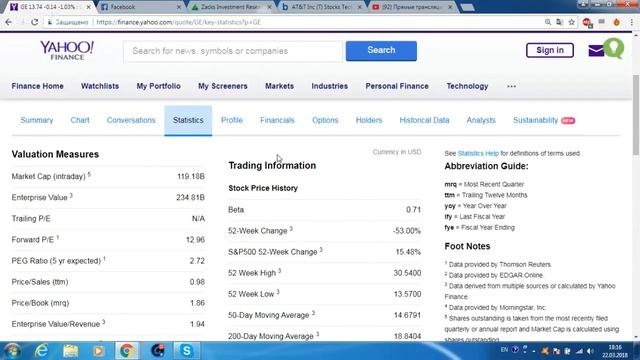Open Personal Finance in navigation

point(397,86)
